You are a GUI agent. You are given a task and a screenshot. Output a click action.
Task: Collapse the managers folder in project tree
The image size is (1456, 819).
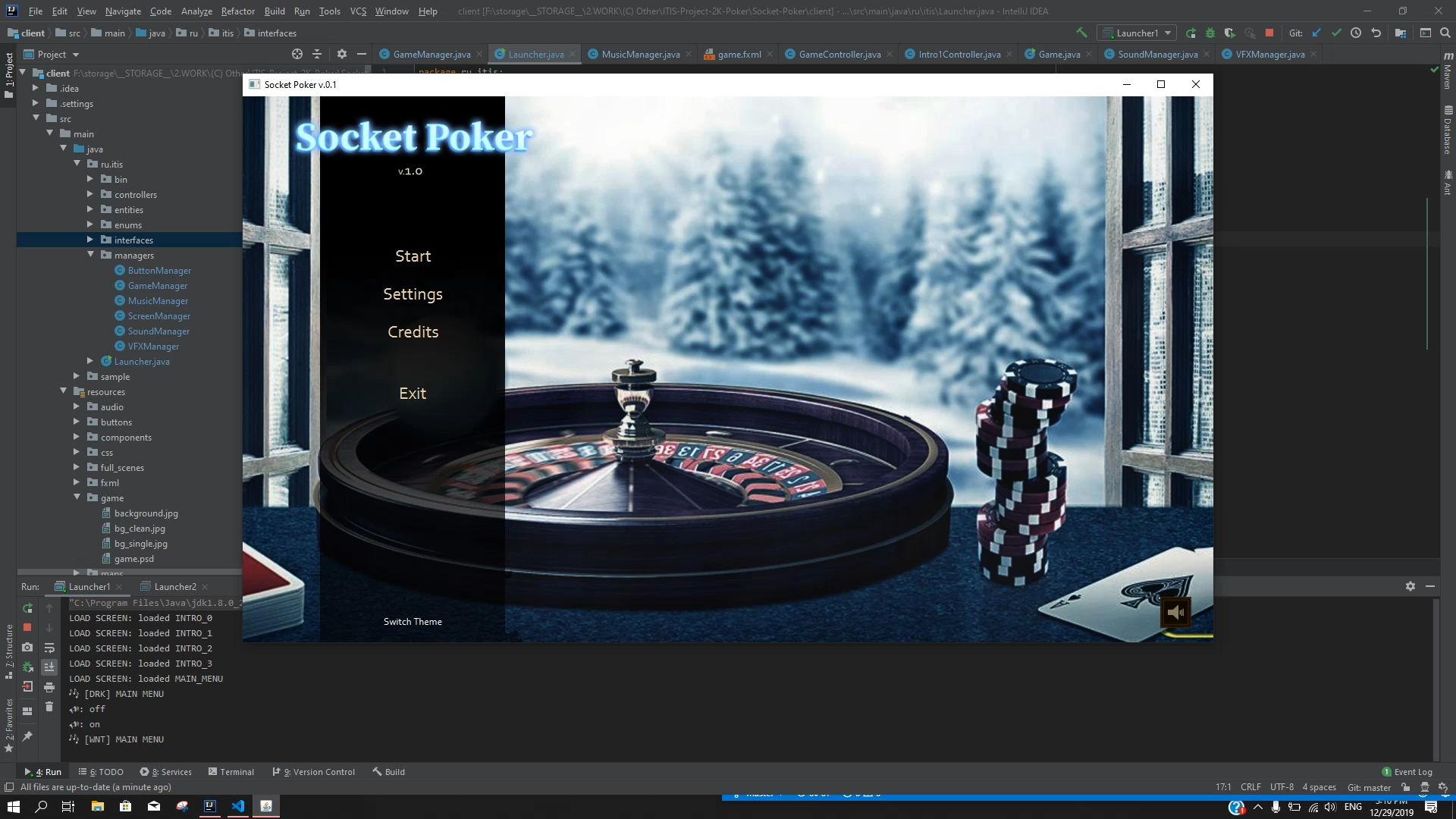tap(90, 255)
